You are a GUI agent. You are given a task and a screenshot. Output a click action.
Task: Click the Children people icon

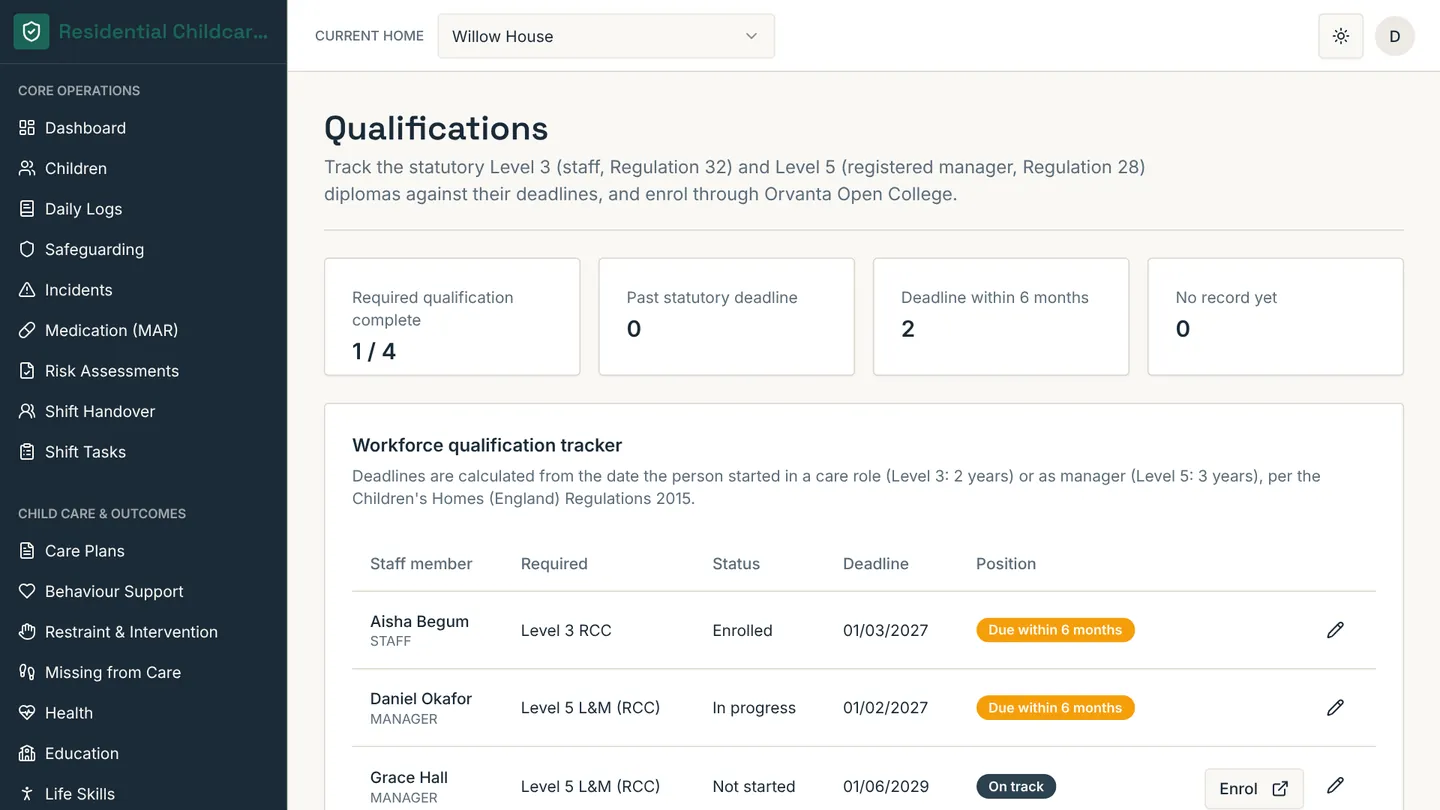[x=27, y=168]
